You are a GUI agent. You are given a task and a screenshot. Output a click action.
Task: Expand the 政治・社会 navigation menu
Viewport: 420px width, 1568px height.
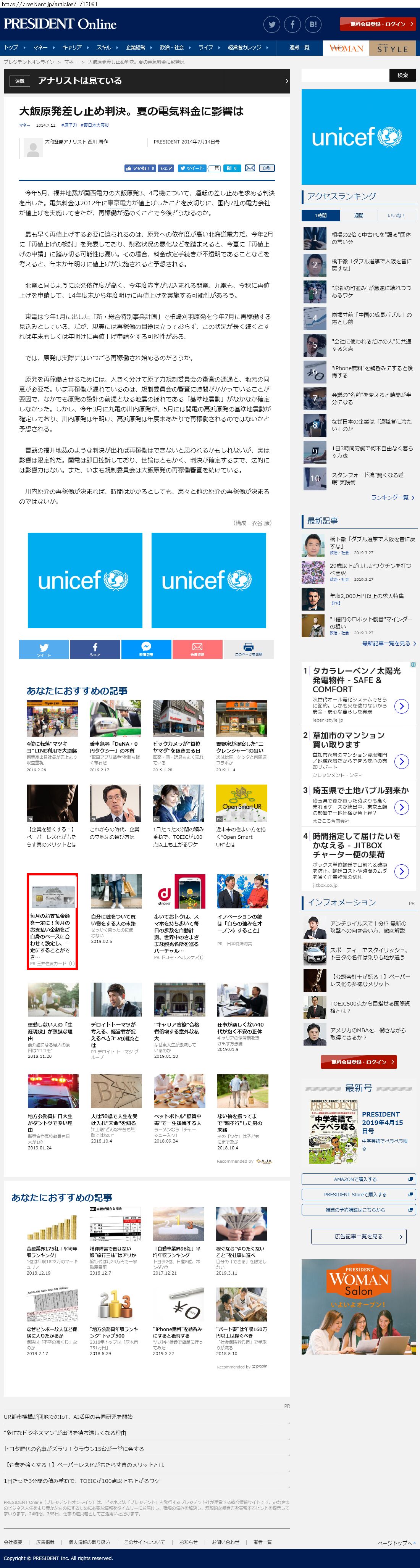coord(175,47)
